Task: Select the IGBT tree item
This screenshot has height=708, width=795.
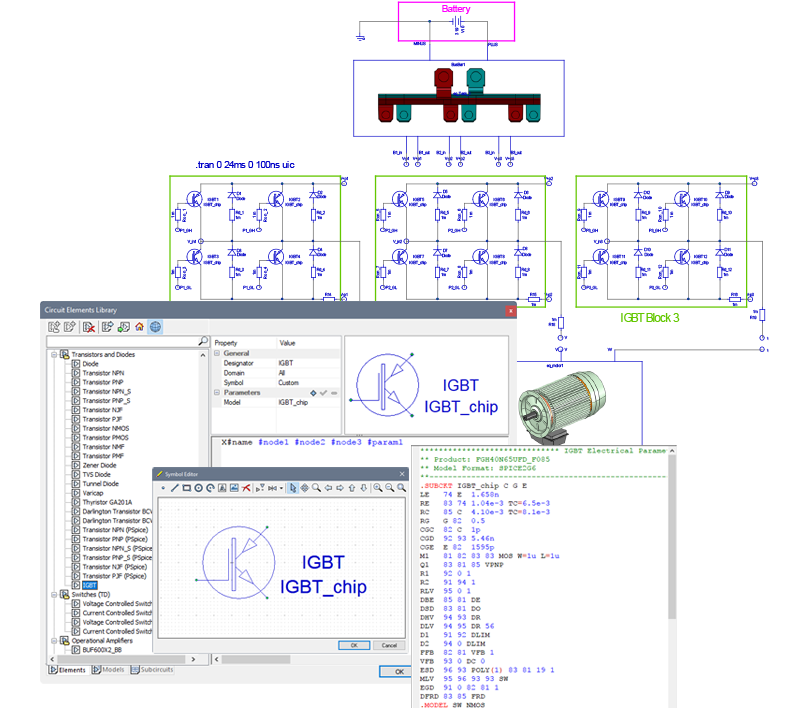Action: [89, 585]
